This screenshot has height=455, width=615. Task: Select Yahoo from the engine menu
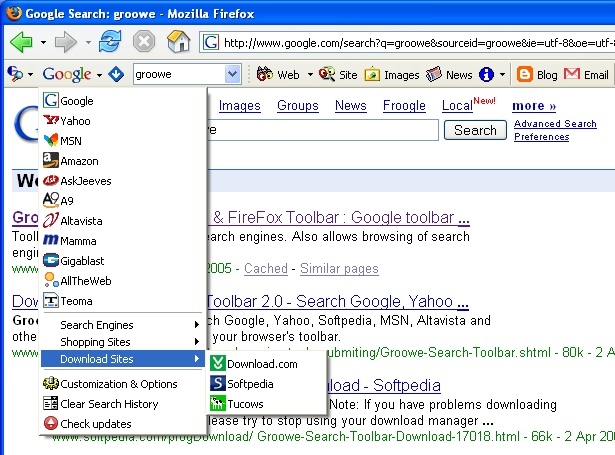(x=123, y=121)
